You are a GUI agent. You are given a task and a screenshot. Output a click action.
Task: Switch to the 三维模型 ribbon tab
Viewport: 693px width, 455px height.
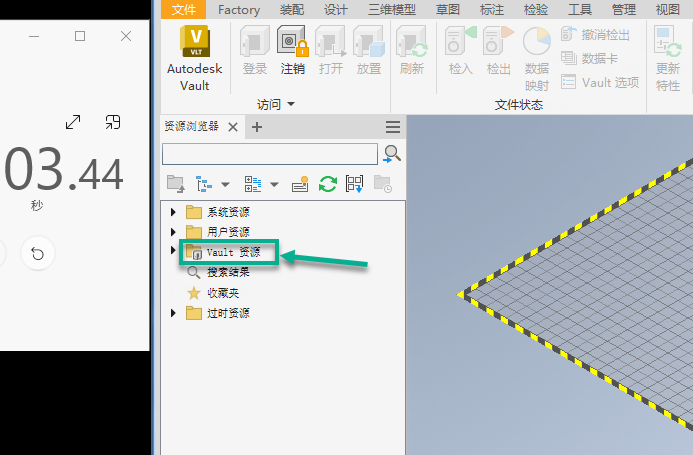coord(392,9)
